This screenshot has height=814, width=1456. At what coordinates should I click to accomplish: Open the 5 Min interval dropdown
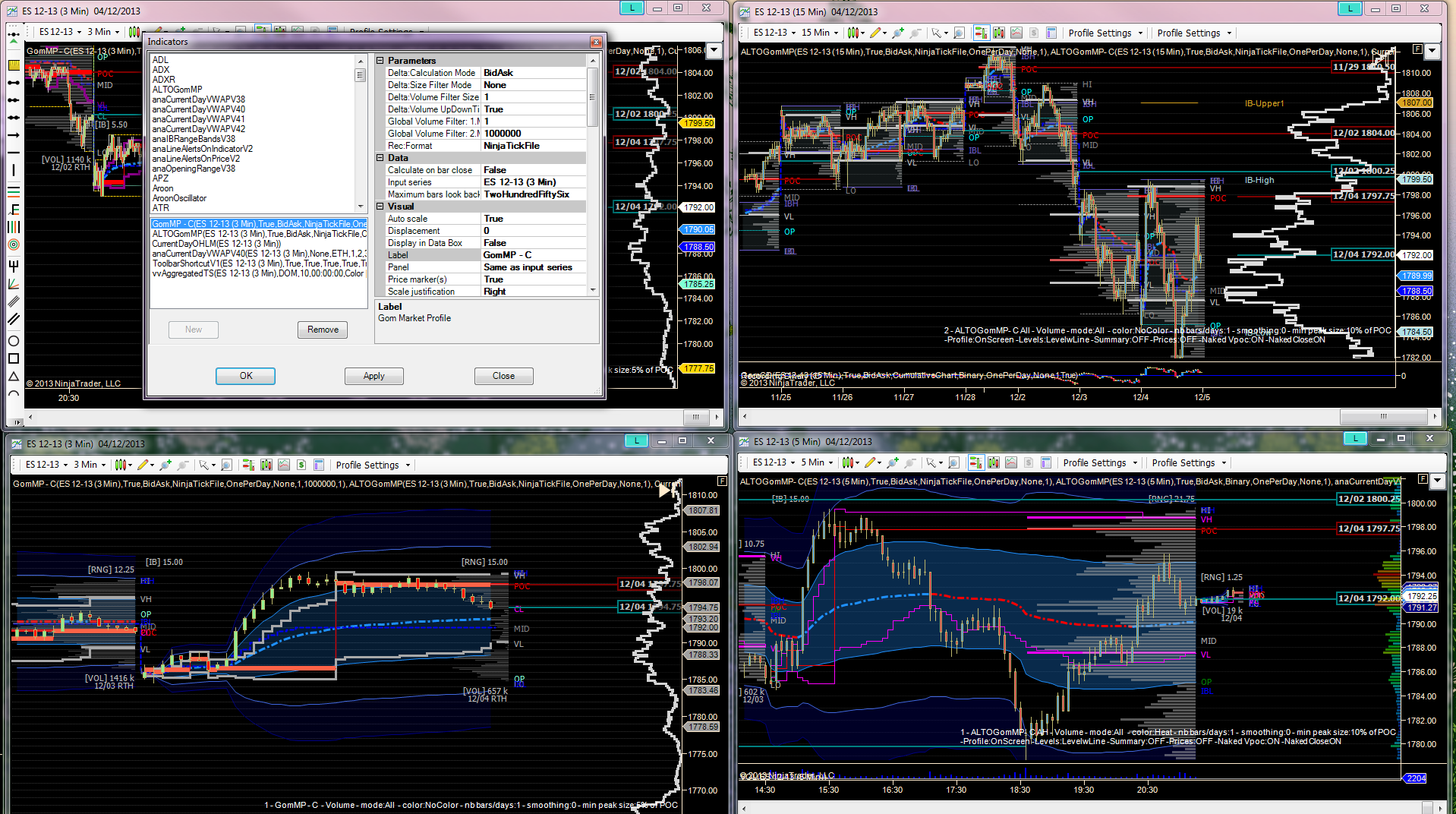coord(815,462)
